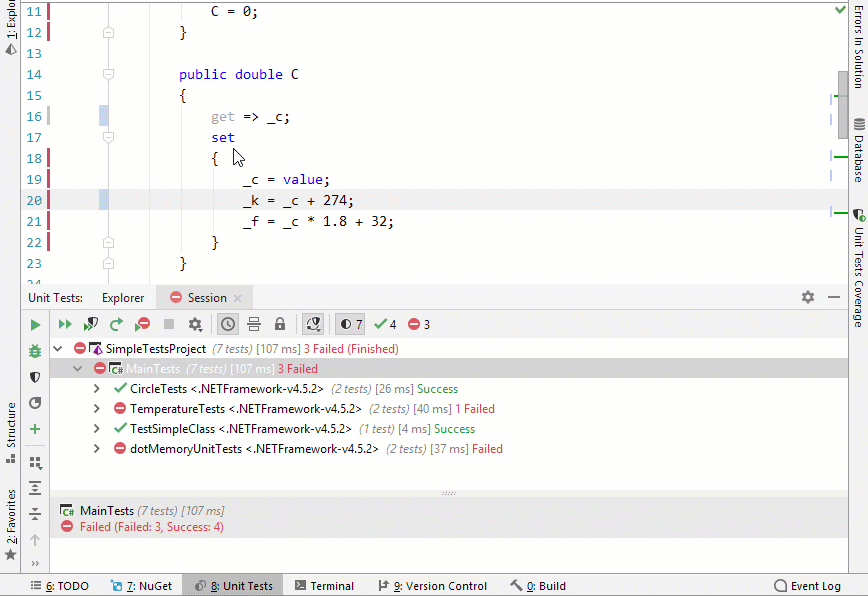This screenshot has height=596, width=868.
Task: Expand the TemperatureTests node
Action: [96, 408]
